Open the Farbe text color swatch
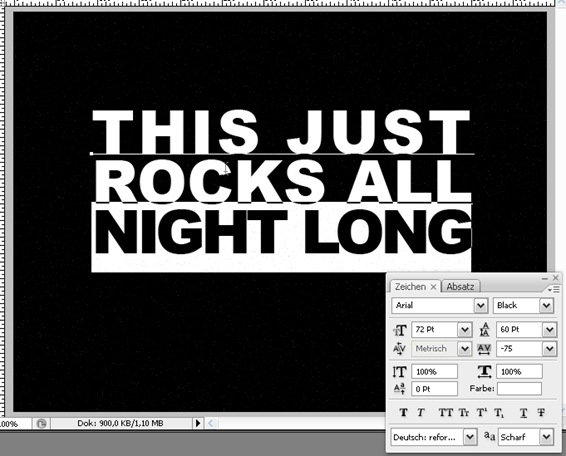Viewport: 566px width, 456px height. click(519, 389)
